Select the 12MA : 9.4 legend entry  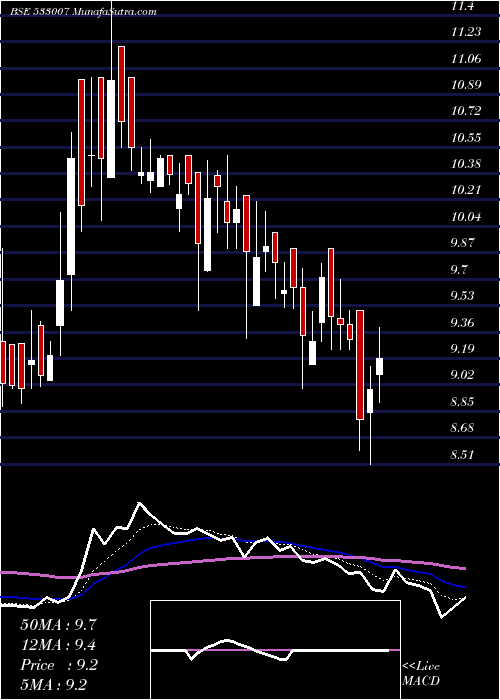click(x=58, y=645)
